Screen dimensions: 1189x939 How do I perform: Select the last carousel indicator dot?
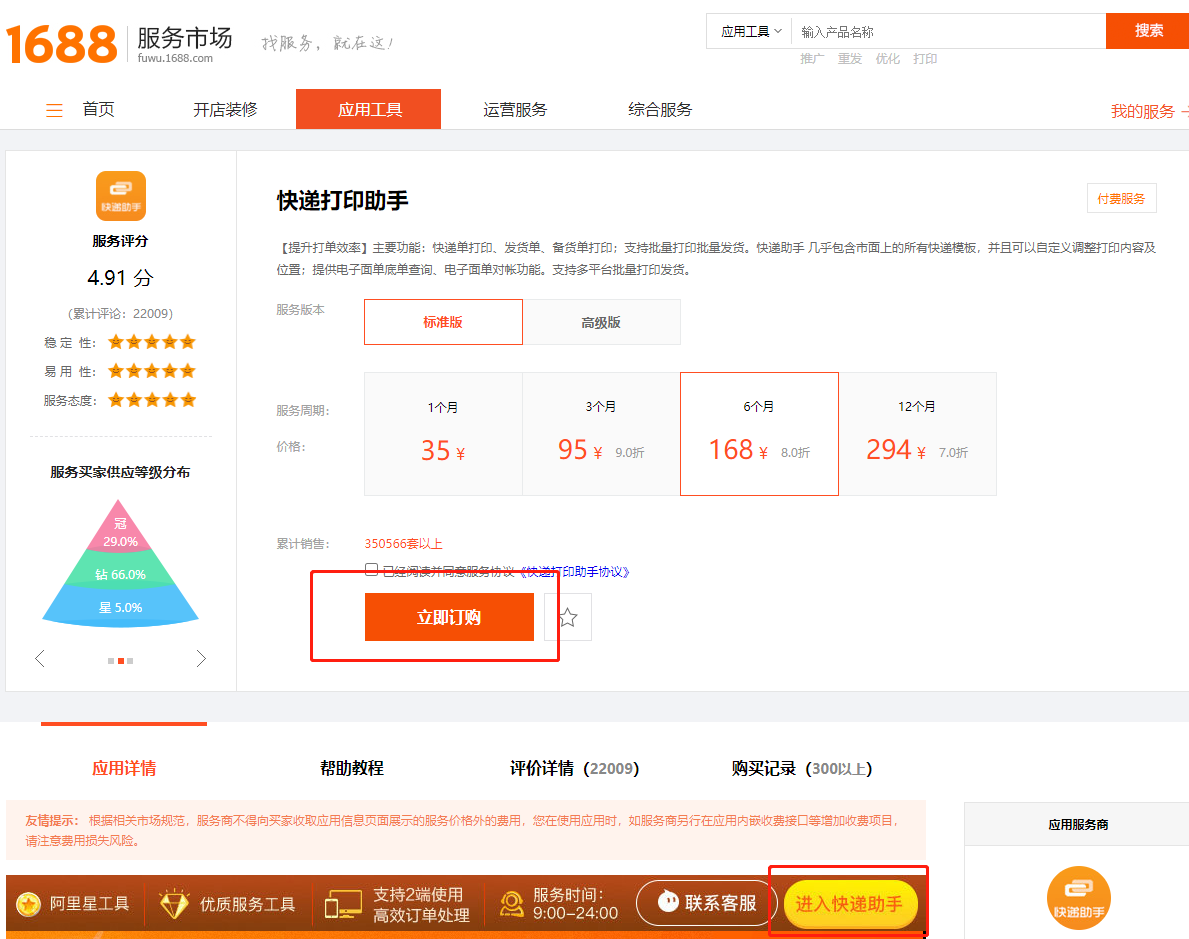[x=130, y=661]
